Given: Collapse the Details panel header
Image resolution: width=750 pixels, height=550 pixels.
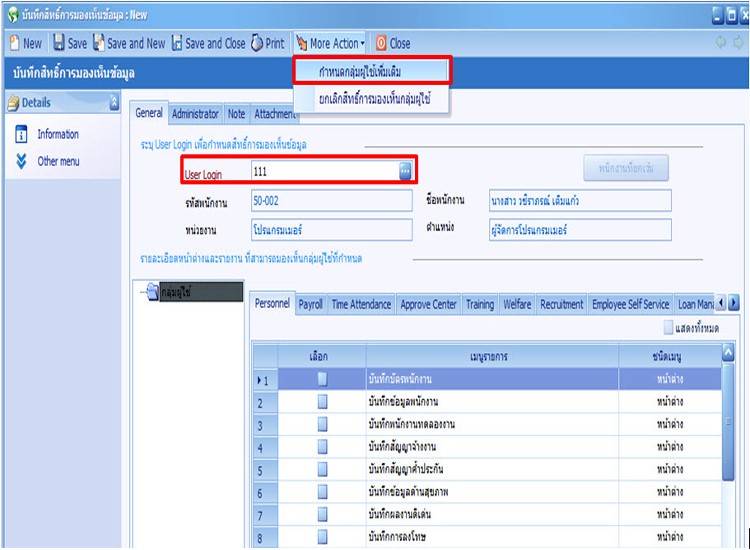Looking at the screenshot, I should [x=113, y=102].
